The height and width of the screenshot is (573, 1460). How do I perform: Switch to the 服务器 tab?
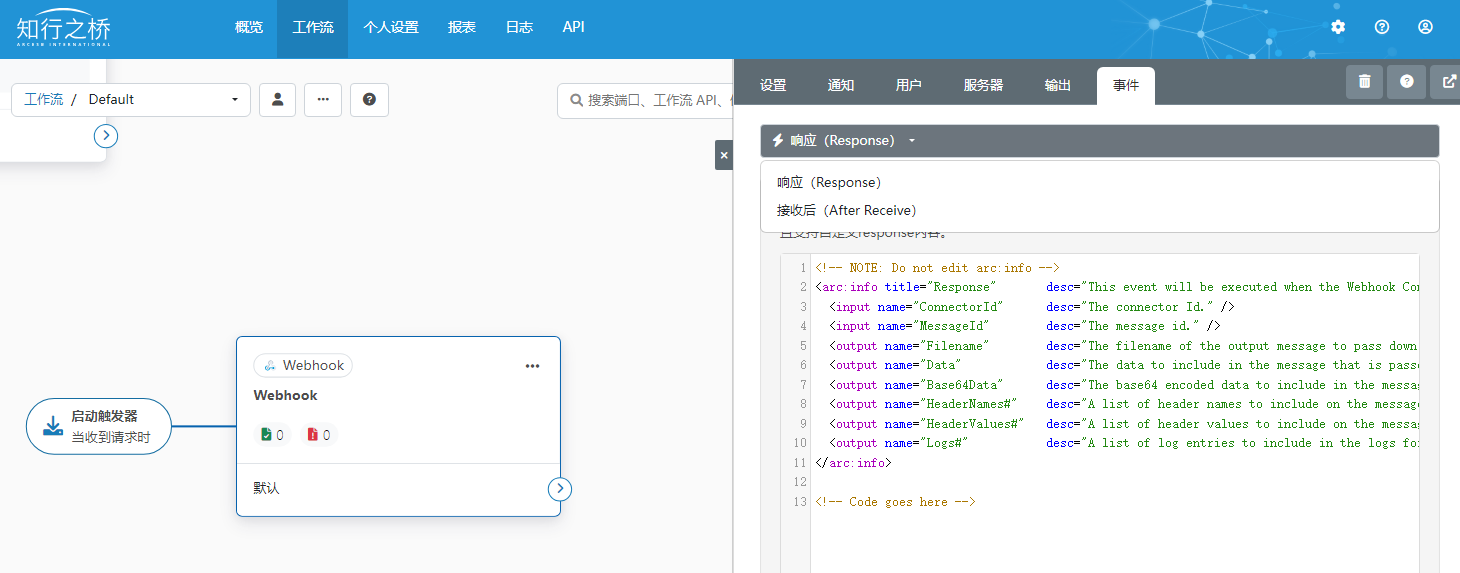pyautogui.click(x=983, y=86)
